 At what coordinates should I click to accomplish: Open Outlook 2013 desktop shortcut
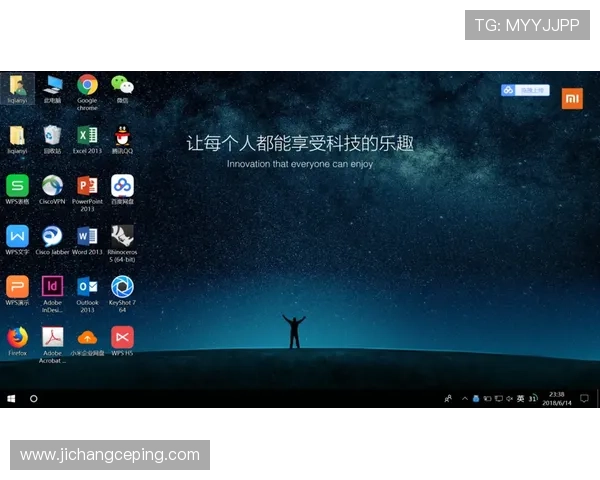point(87,287)
